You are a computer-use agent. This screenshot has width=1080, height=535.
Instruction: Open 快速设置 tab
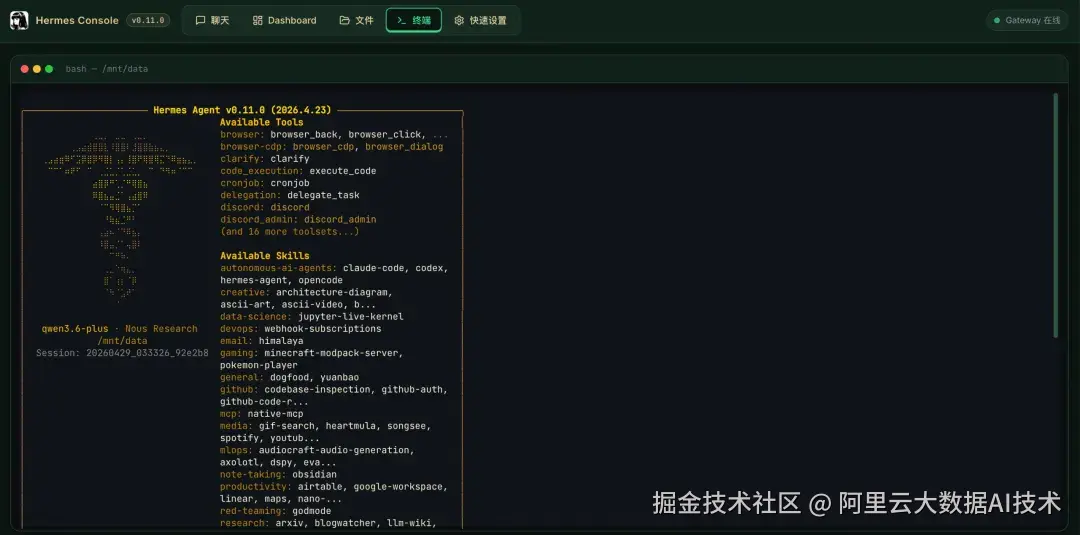click(481, 21)
